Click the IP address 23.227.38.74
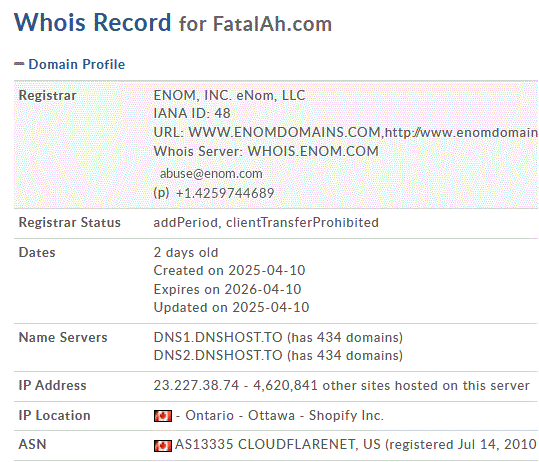The height and width of the screenshot is (462, 539). click(196, 385)
